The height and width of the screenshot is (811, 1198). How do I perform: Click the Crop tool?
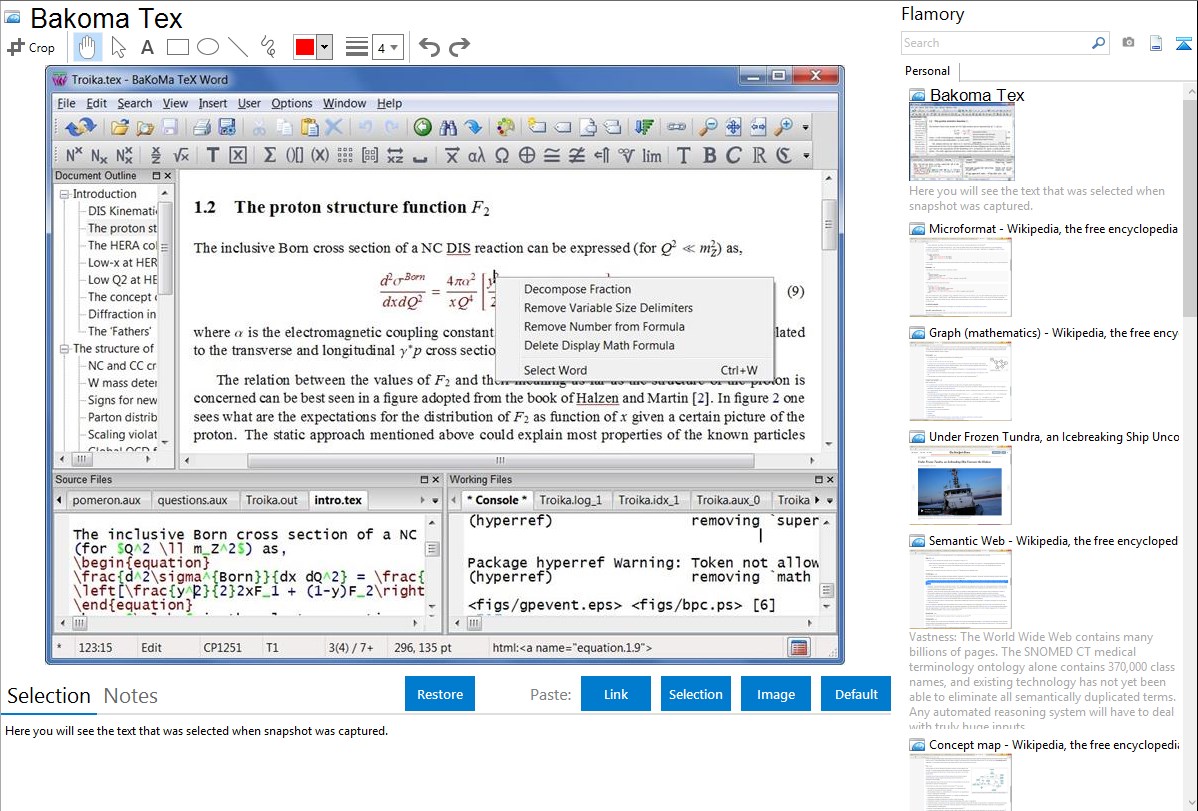tap(31, 47)
